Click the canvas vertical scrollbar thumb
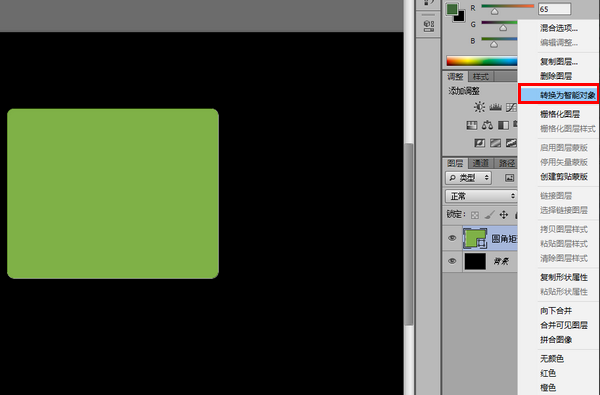Image resolution: width=600 pixels, height=395 pixels. pyautogui.click(x=409, y=234)
